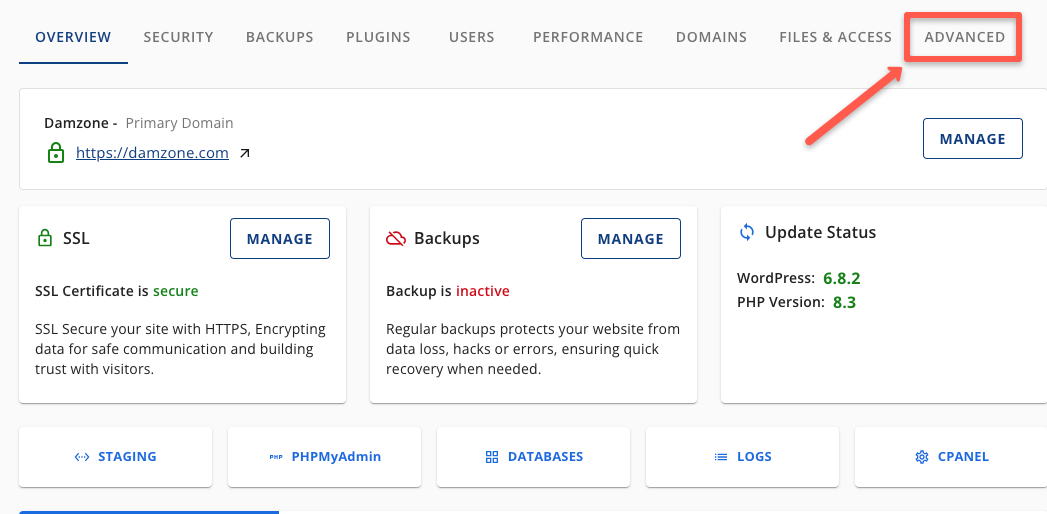Click the Databases grid icon
This screenshot has height=514, width=1047.
tap(491, 457)
